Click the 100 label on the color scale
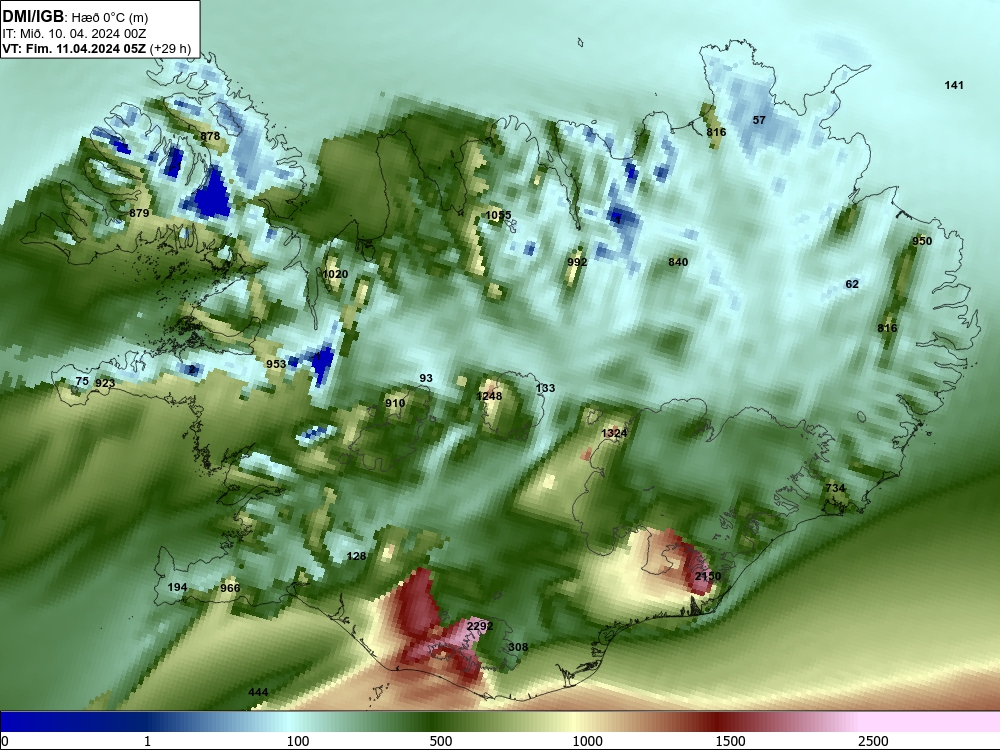Screen dimensions: 1000x750 coord(298,740)
